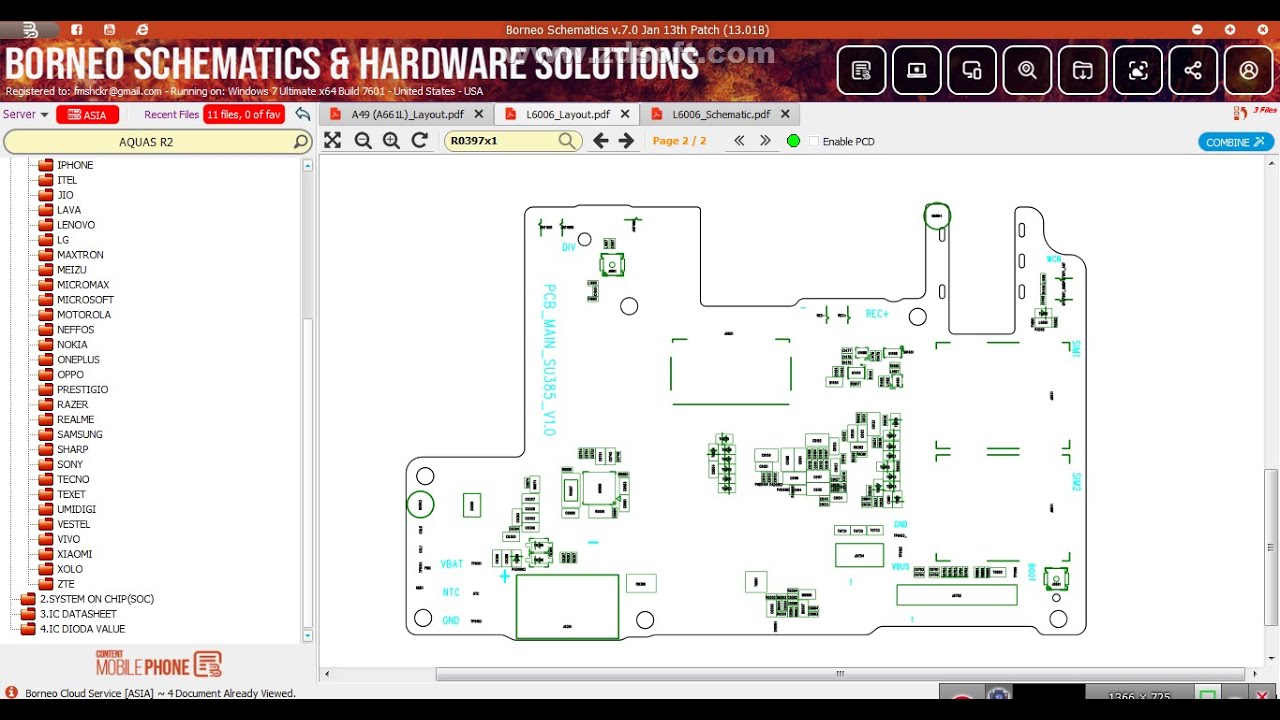Click the magnifier in AQUAS R2 search box
The image size is (1280, 720).
pyautogui.click(x=300, y=142)
